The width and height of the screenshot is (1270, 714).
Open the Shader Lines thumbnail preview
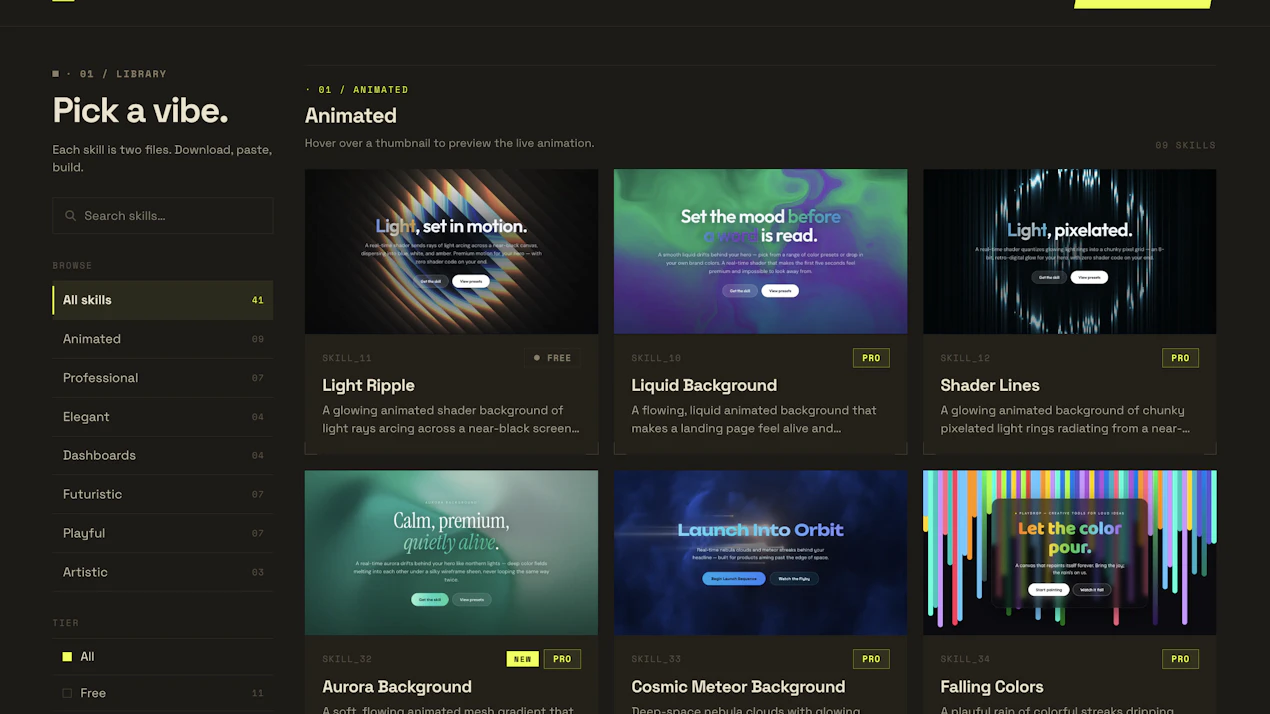point(1069,251)
